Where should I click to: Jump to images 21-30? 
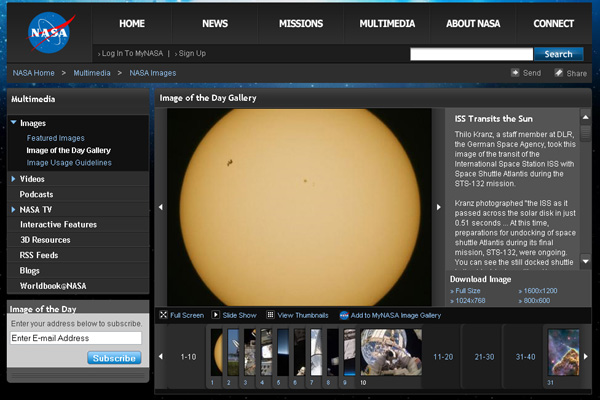point(484,357)
